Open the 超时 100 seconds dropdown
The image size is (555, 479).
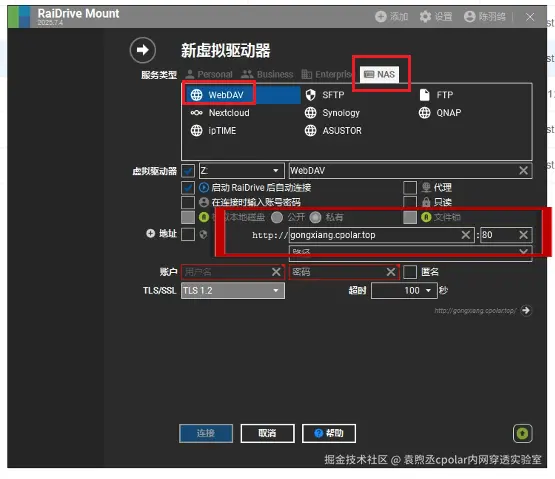coord(404,291)
